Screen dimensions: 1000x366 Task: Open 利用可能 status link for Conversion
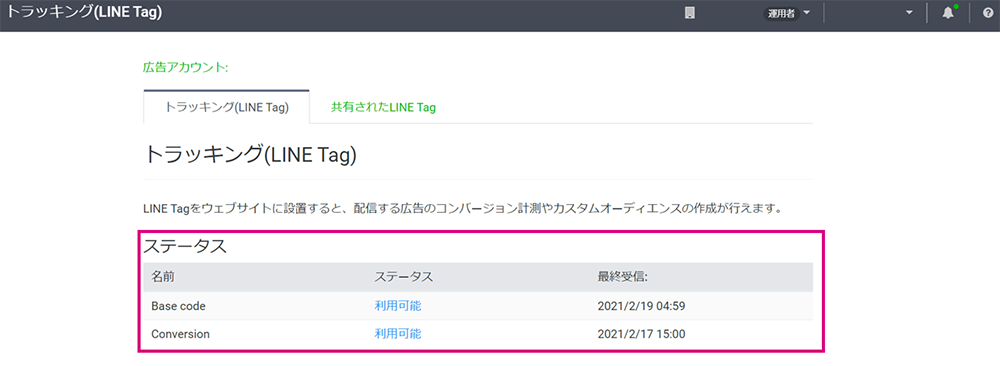tap(398, 333)
